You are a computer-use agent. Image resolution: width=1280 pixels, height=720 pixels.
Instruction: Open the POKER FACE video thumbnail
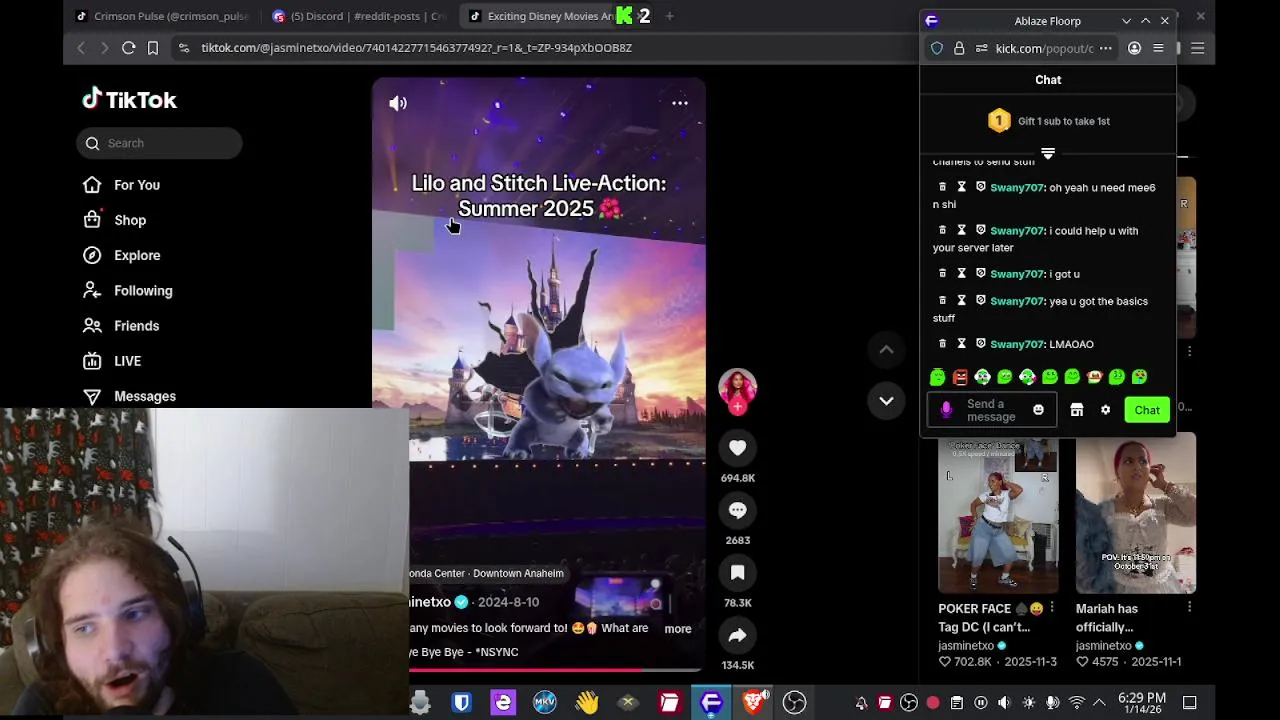click(x=998, y=515)
